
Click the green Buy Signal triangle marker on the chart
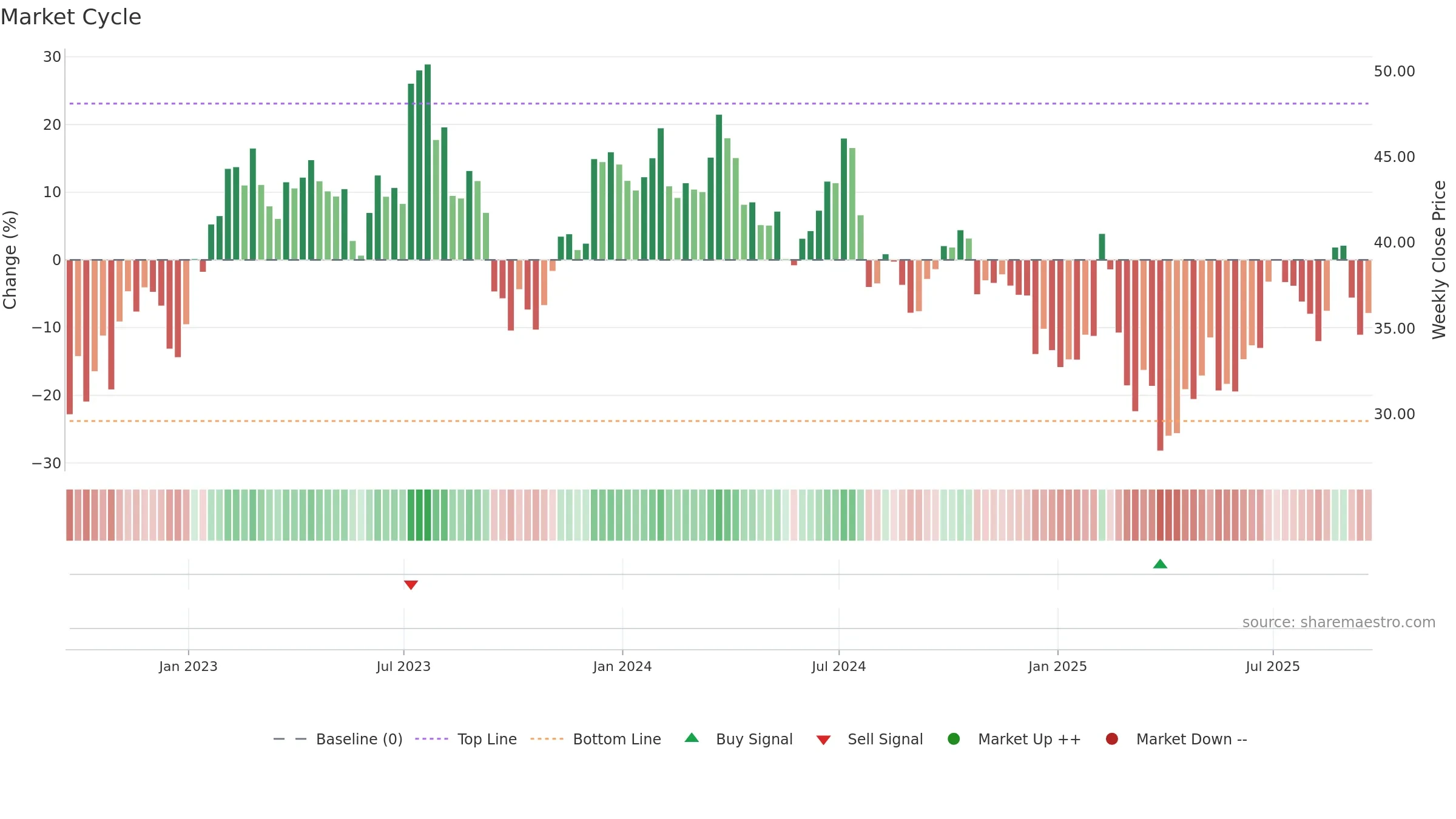click(x=1160, y=564)
